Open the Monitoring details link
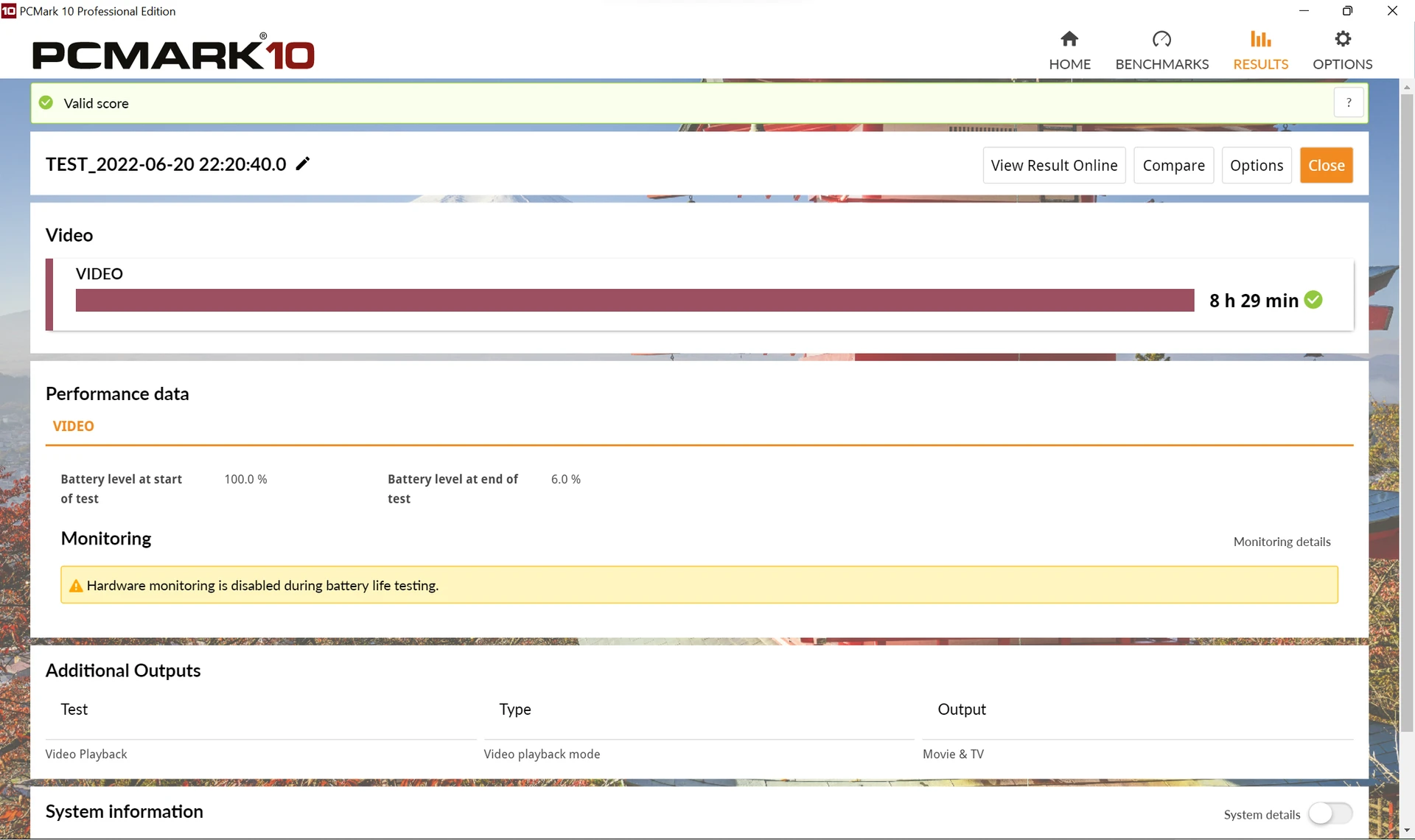The height and width of the screenshot is (840, 1415). 1282,542
